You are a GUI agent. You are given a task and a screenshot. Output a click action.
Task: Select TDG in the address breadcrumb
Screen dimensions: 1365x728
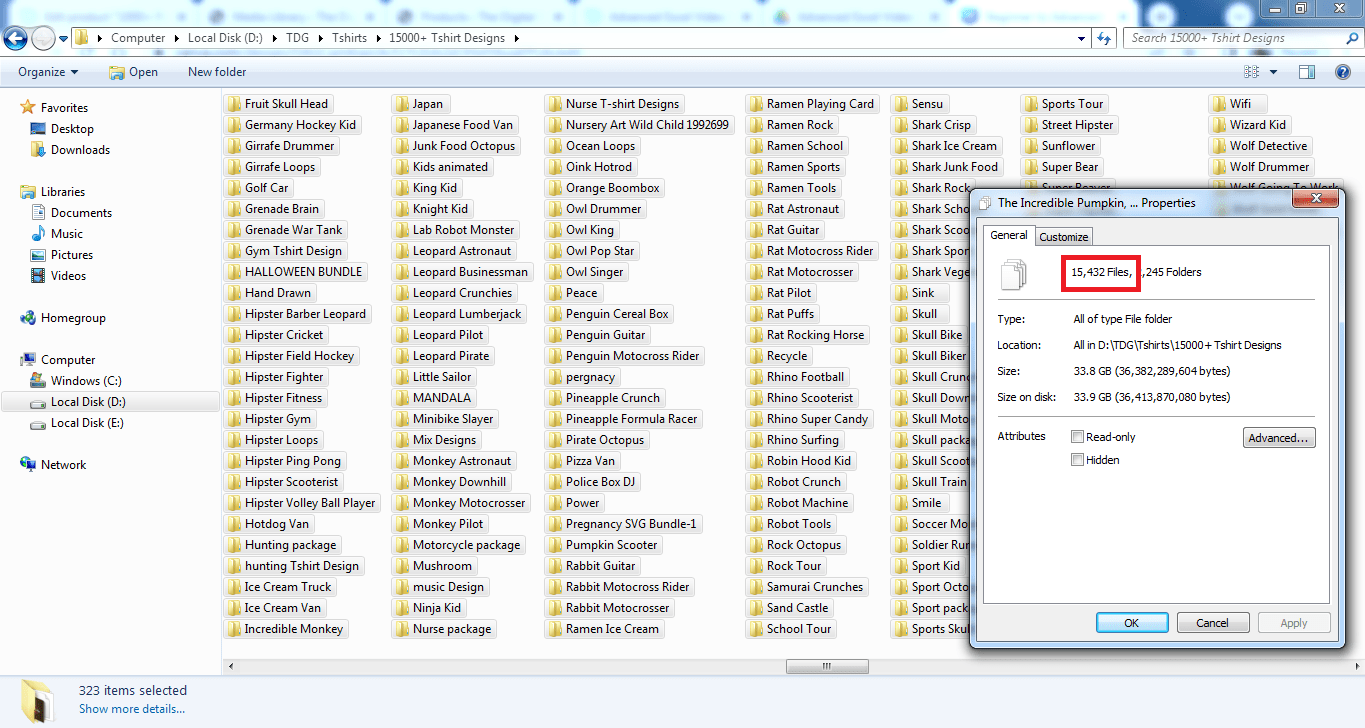(297, 38)
